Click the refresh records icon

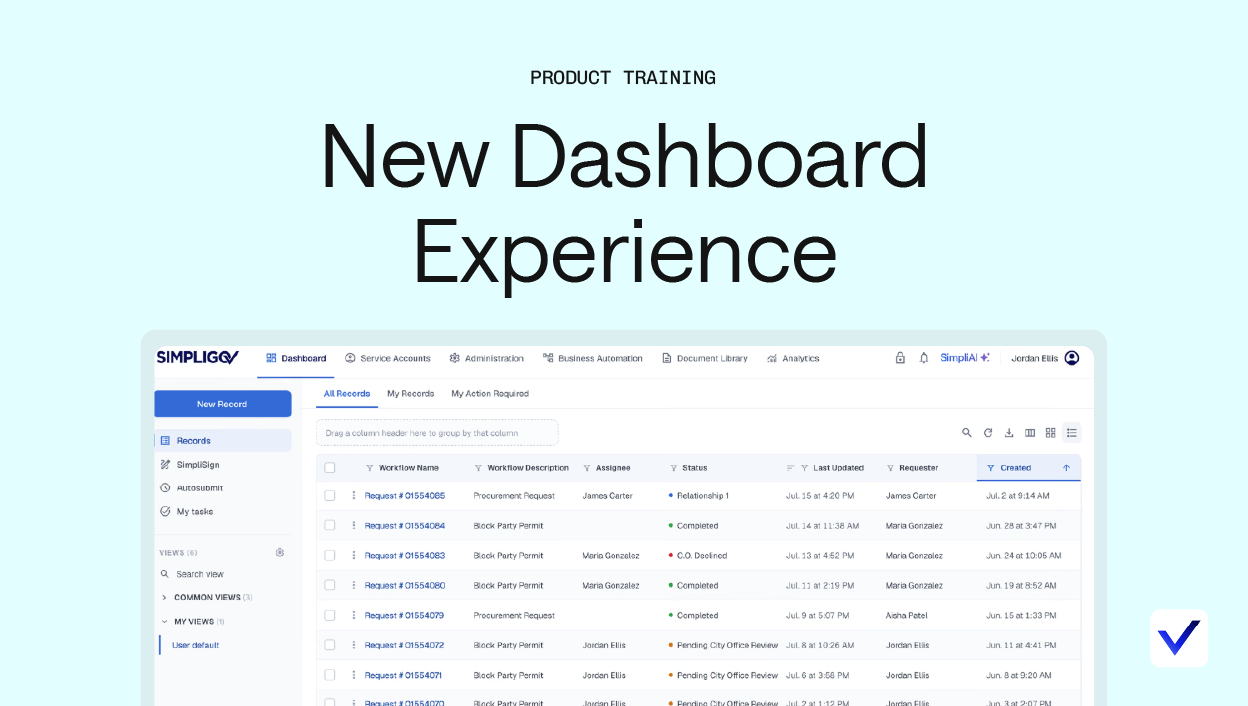[x=988, y=433]
